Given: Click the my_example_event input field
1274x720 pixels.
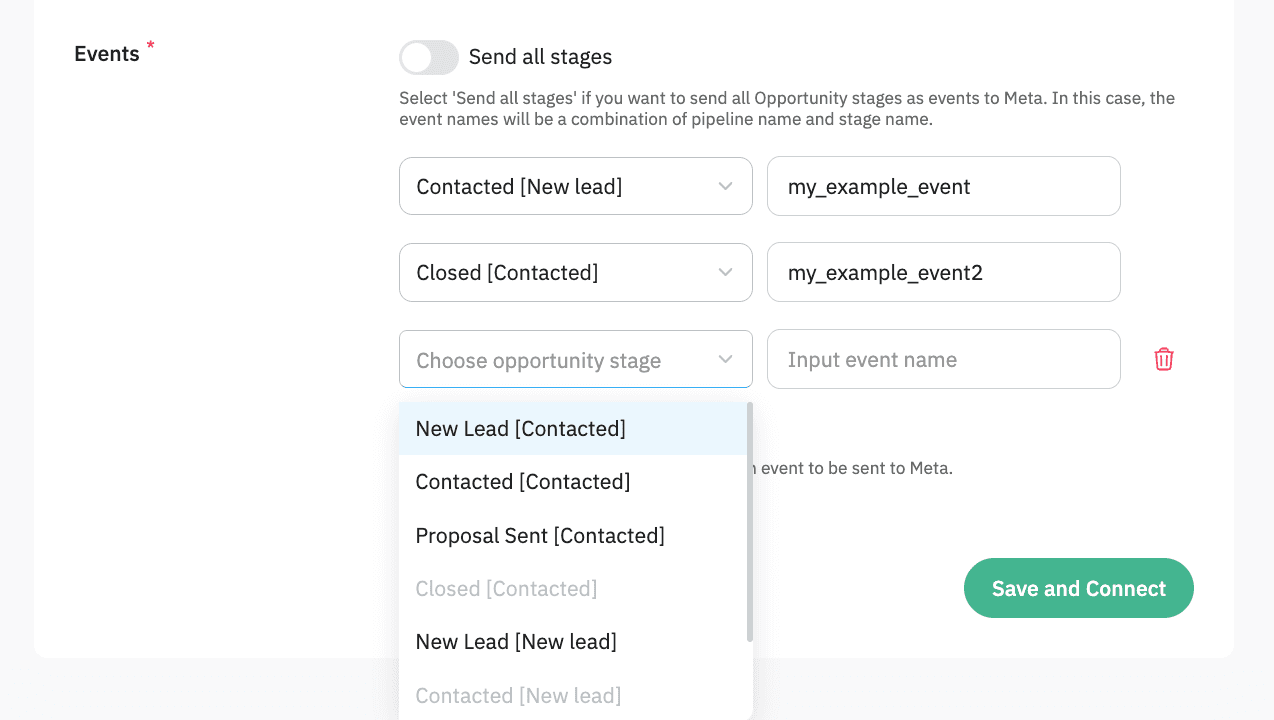Looking at the screenshot, I should point(943,186).
